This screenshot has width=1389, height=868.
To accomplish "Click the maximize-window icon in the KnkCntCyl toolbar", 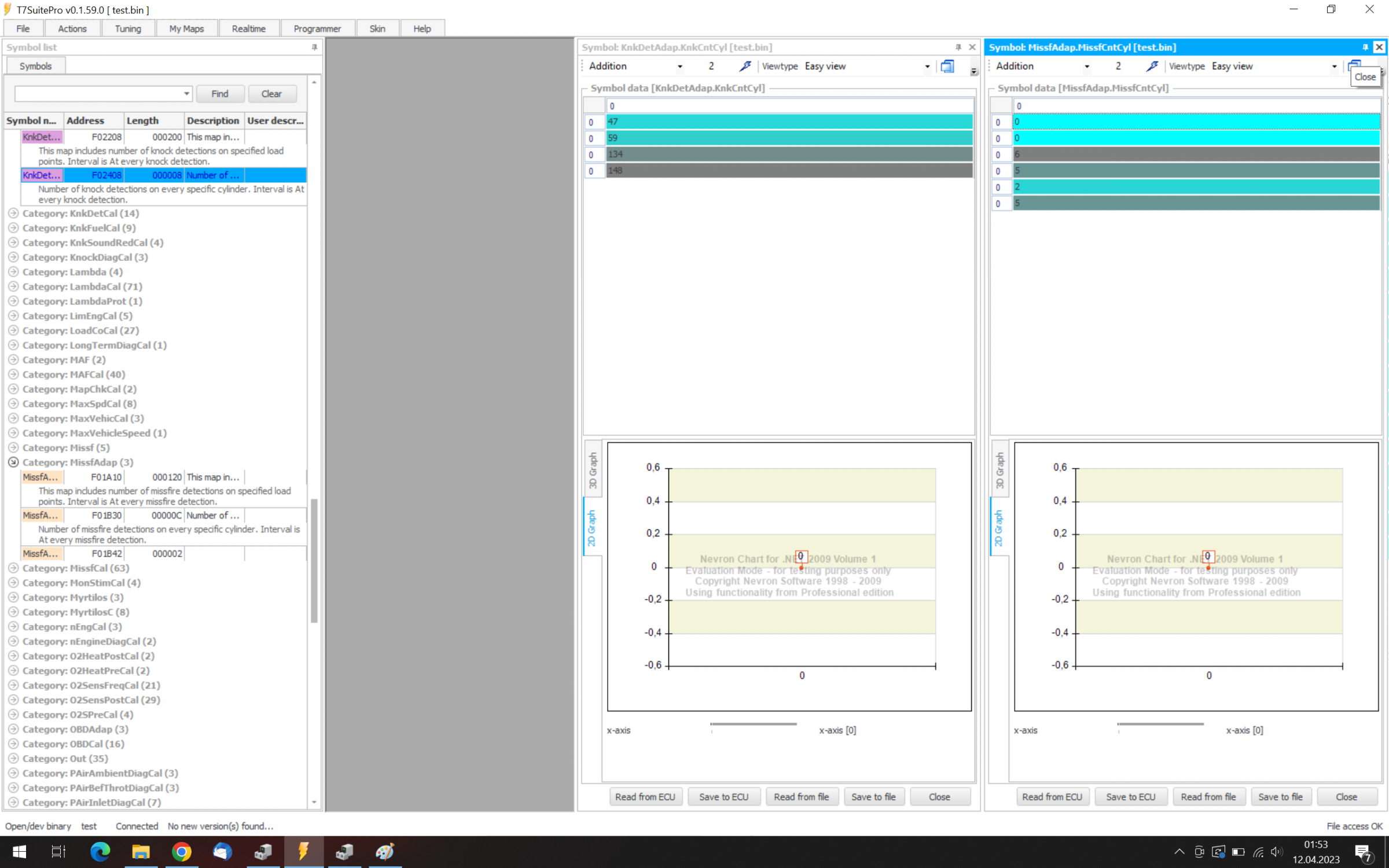I will [x=947, y=66].
